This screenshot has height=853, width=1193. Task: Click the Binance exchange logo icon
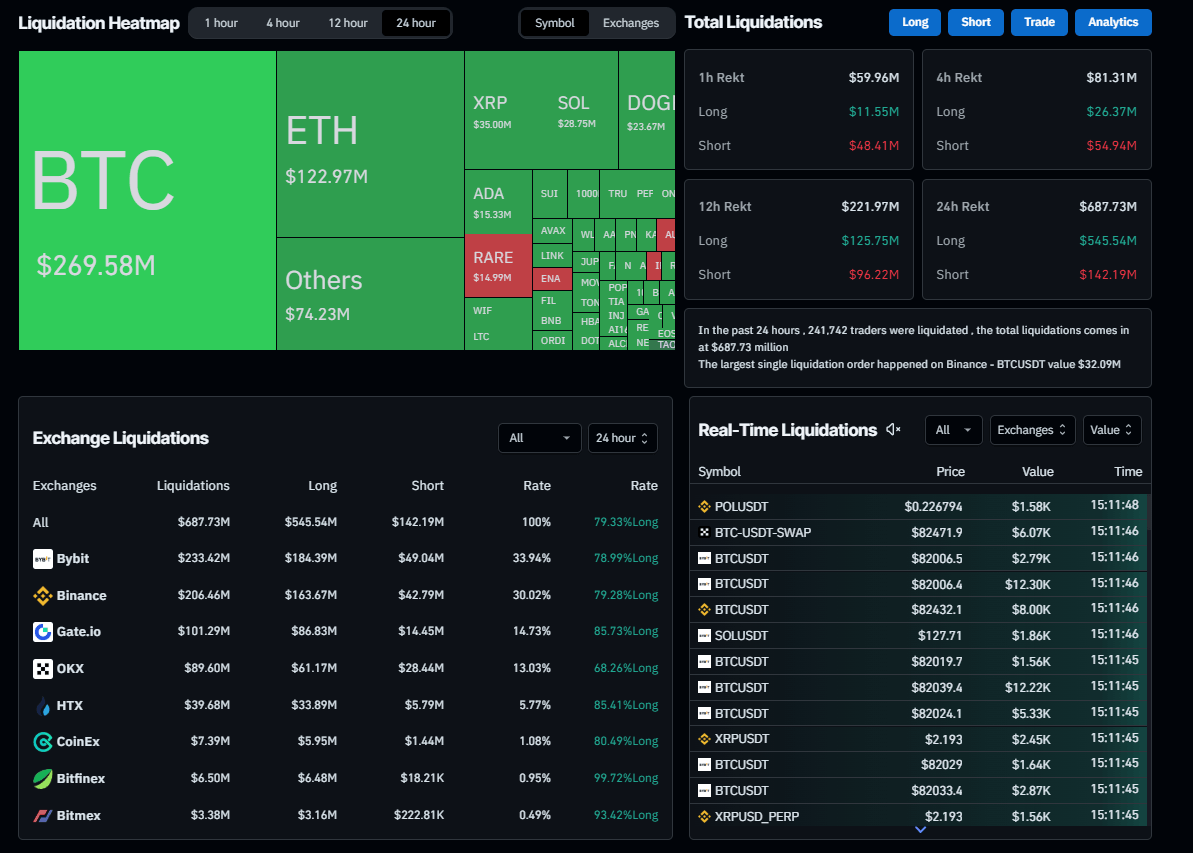point(43,596)
